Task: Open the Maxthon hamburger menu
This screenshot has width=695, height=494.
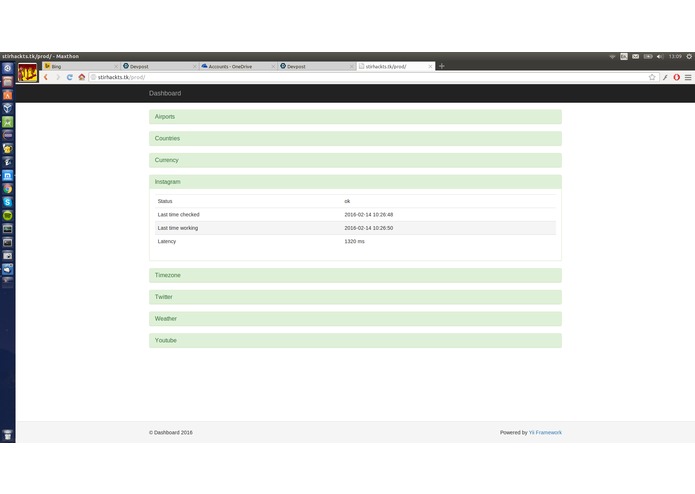Action: [x=688, y=77]
